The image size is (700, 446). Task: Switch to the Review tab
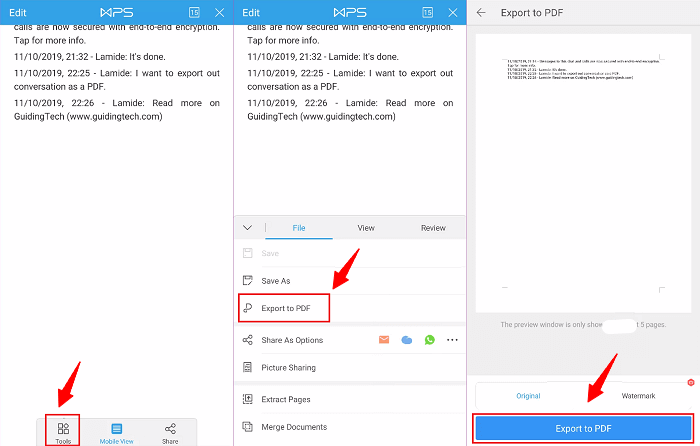433,228
